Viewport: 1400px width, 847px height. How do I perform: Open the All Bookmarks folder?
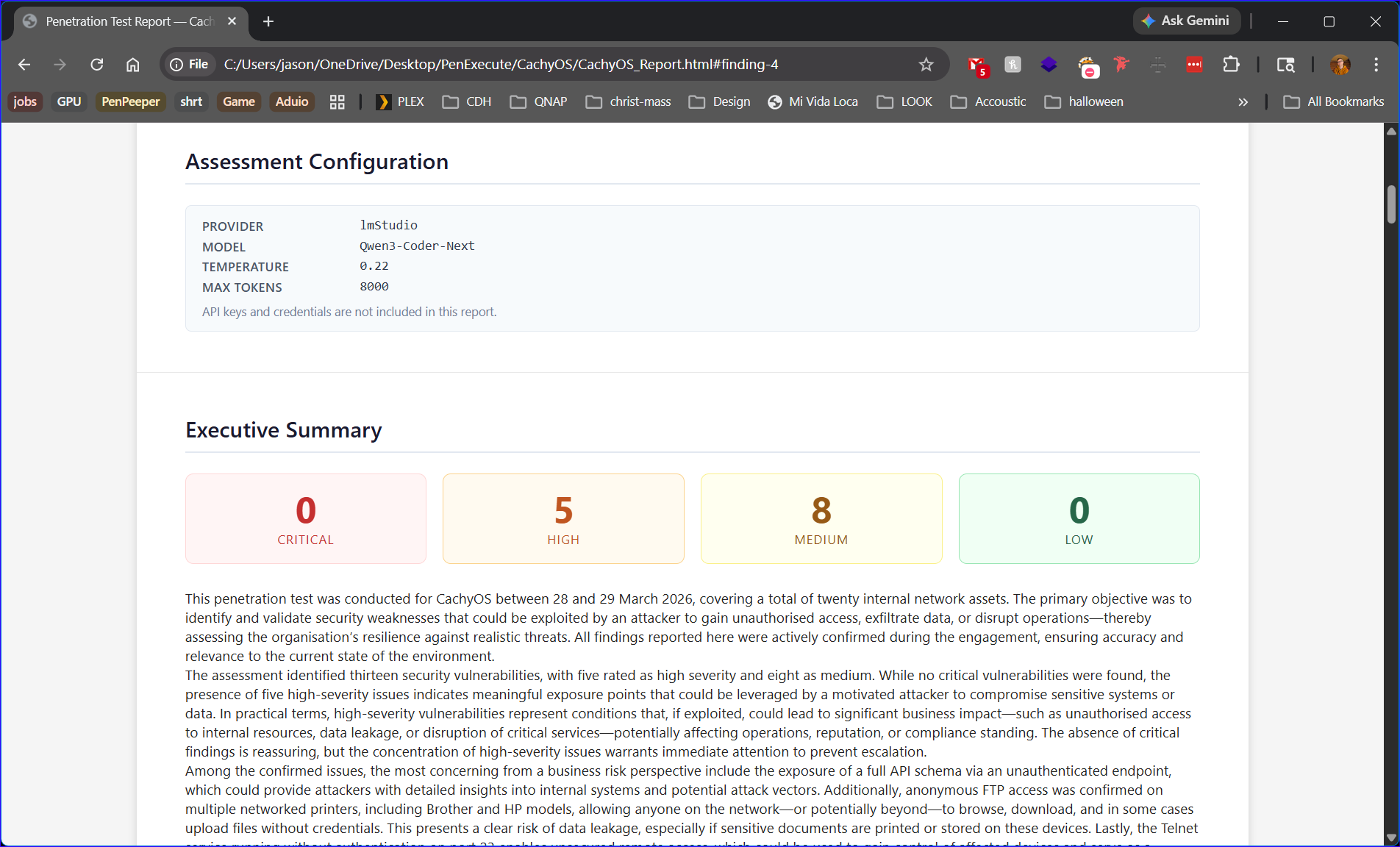tap(1333, 102)
